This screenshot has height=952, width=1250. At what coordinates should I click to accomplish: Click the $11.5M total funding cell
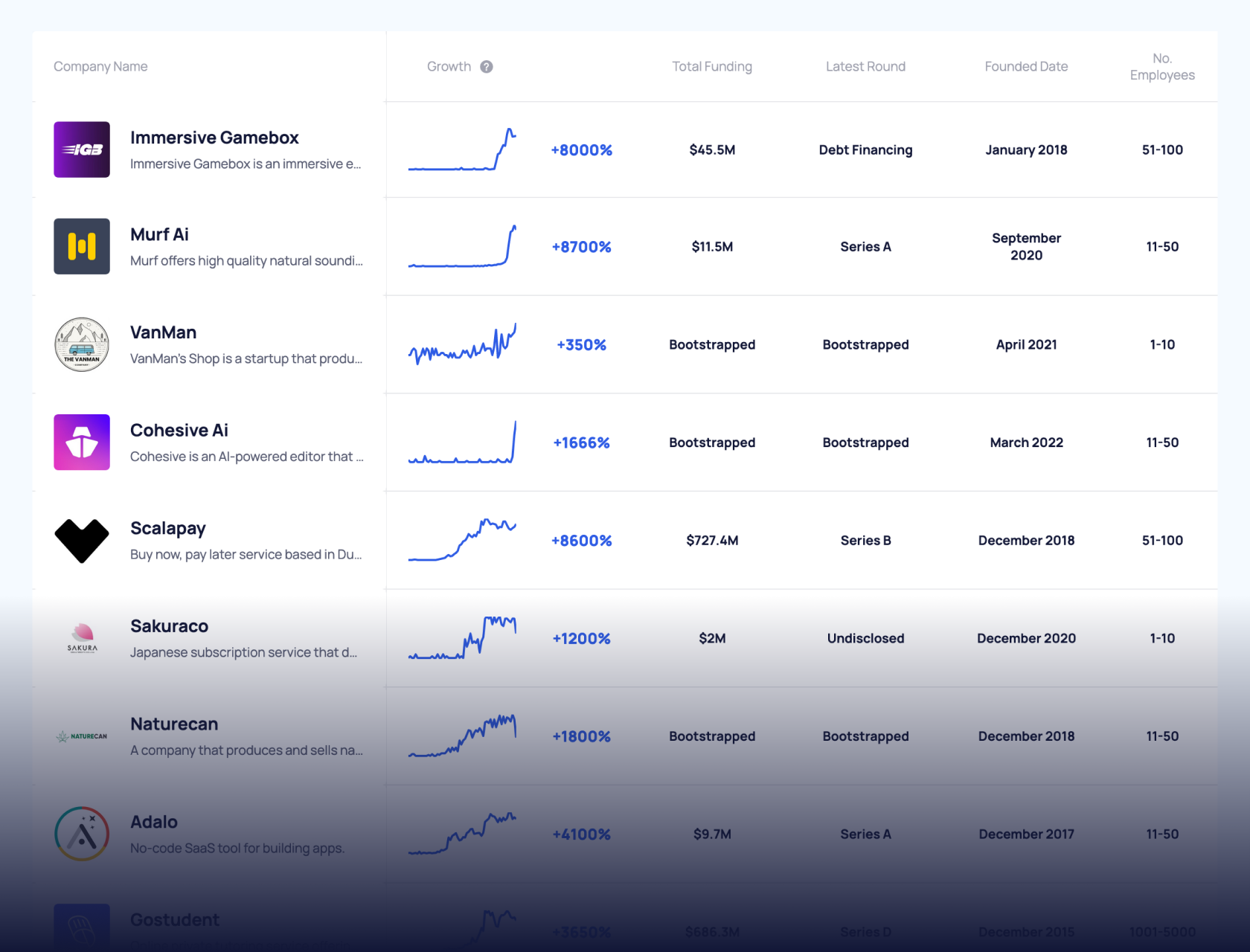[x=712, y=247]
